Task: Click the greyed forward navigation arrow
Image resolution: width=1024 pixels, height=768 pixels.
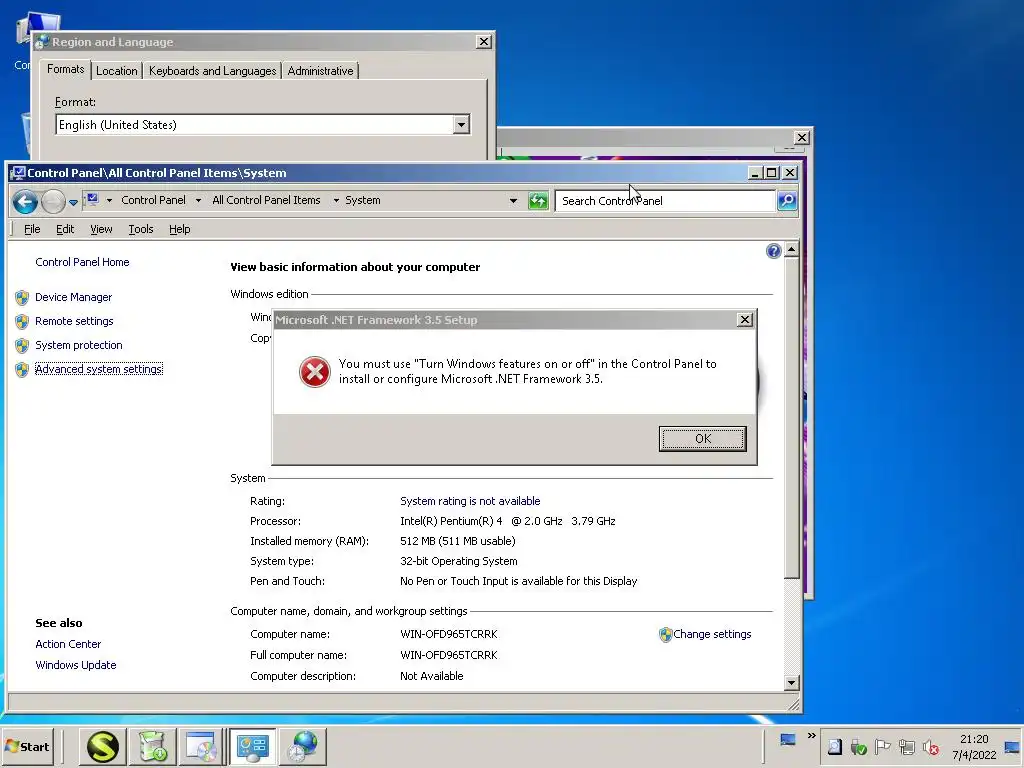Action: pyautogui.click(x=54, y=202)
